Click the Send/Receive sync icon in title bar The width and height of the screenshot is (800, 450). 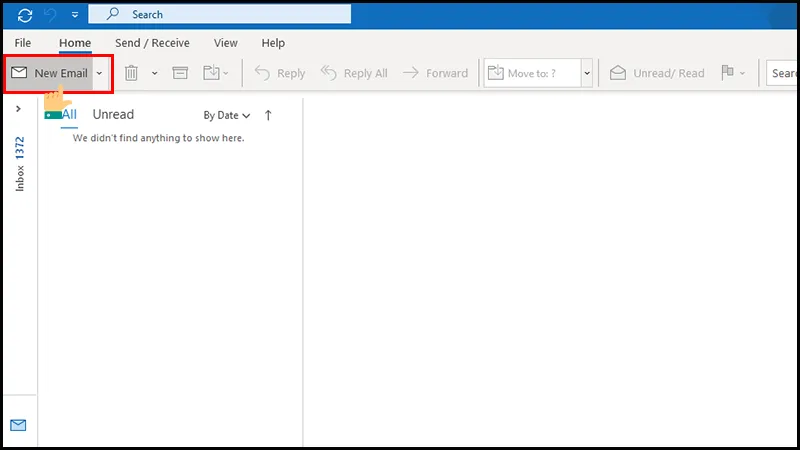click(24, 14)
